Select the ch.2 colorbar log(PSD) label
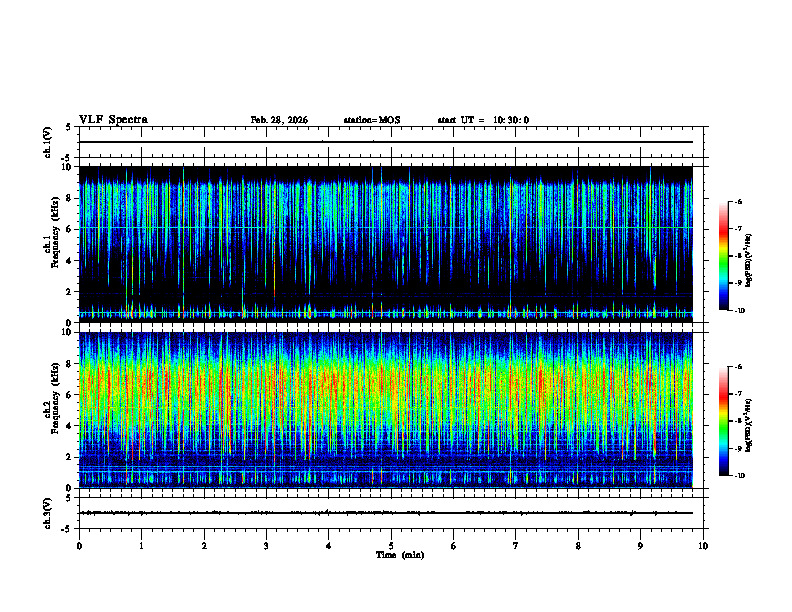Image resolution: width=792 pixels, height=612 pixels. click(749, 426)
